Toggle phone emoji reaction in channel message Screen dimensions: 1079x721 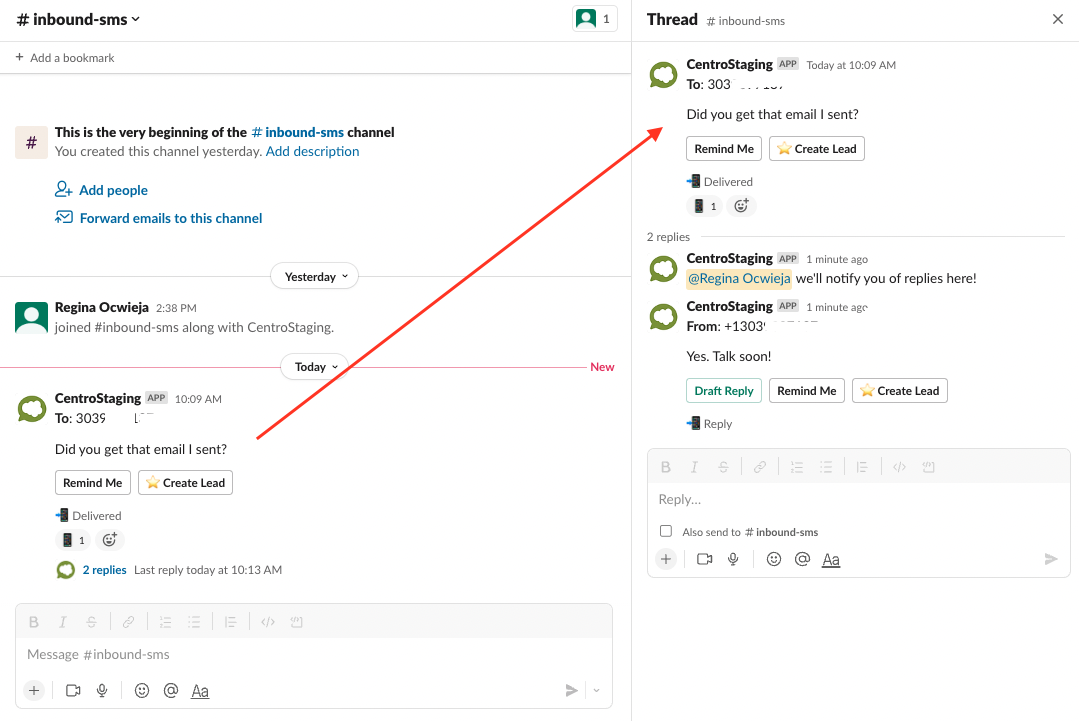pyautogui.click(x=73, y=540)
